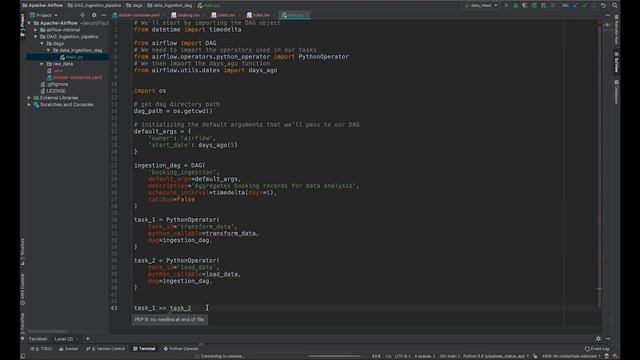Open the Event Log in status bar

(597, 349)
